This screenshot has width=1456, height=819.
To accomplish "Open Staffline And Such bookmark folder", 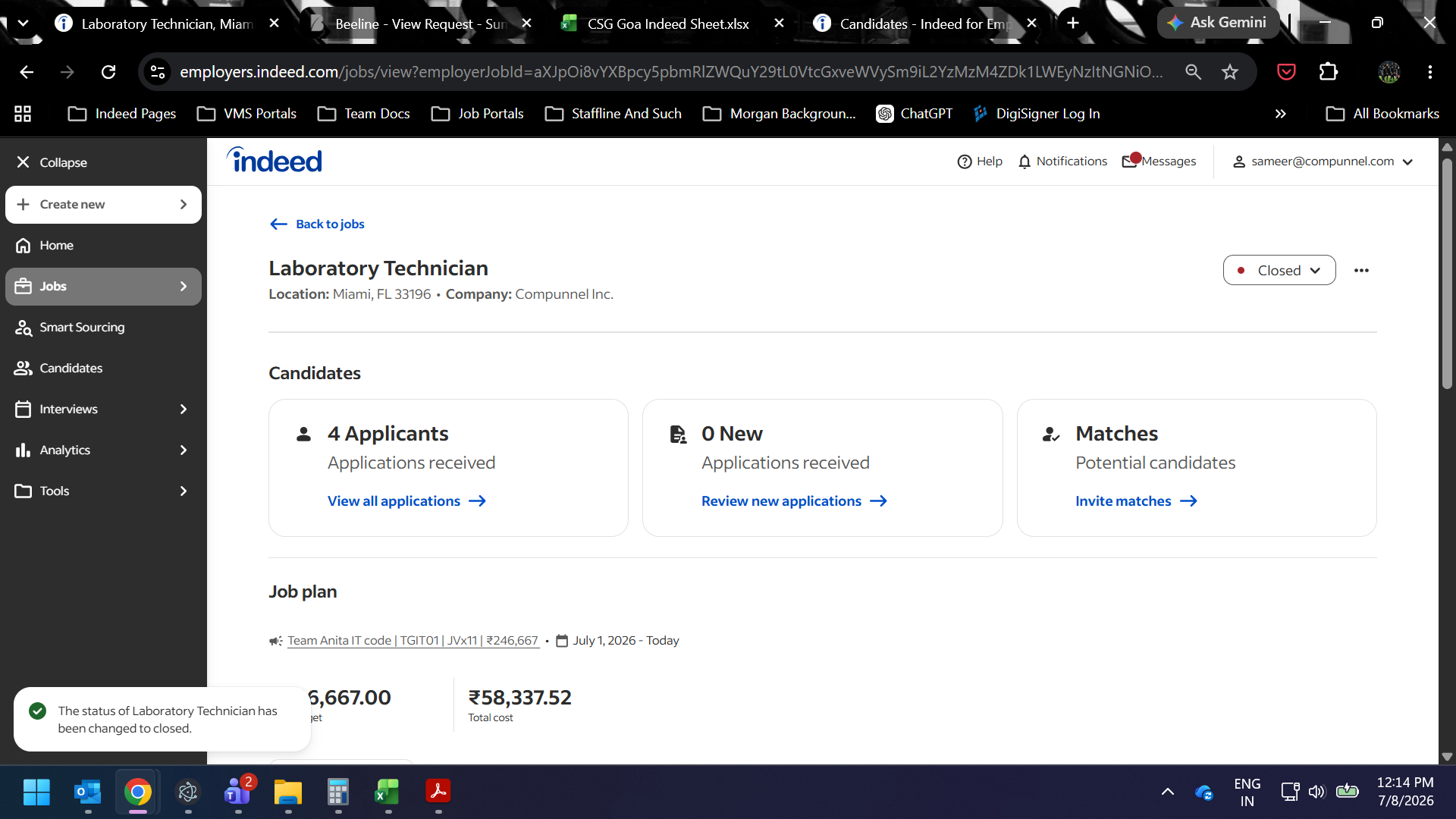I will (613, 114).
